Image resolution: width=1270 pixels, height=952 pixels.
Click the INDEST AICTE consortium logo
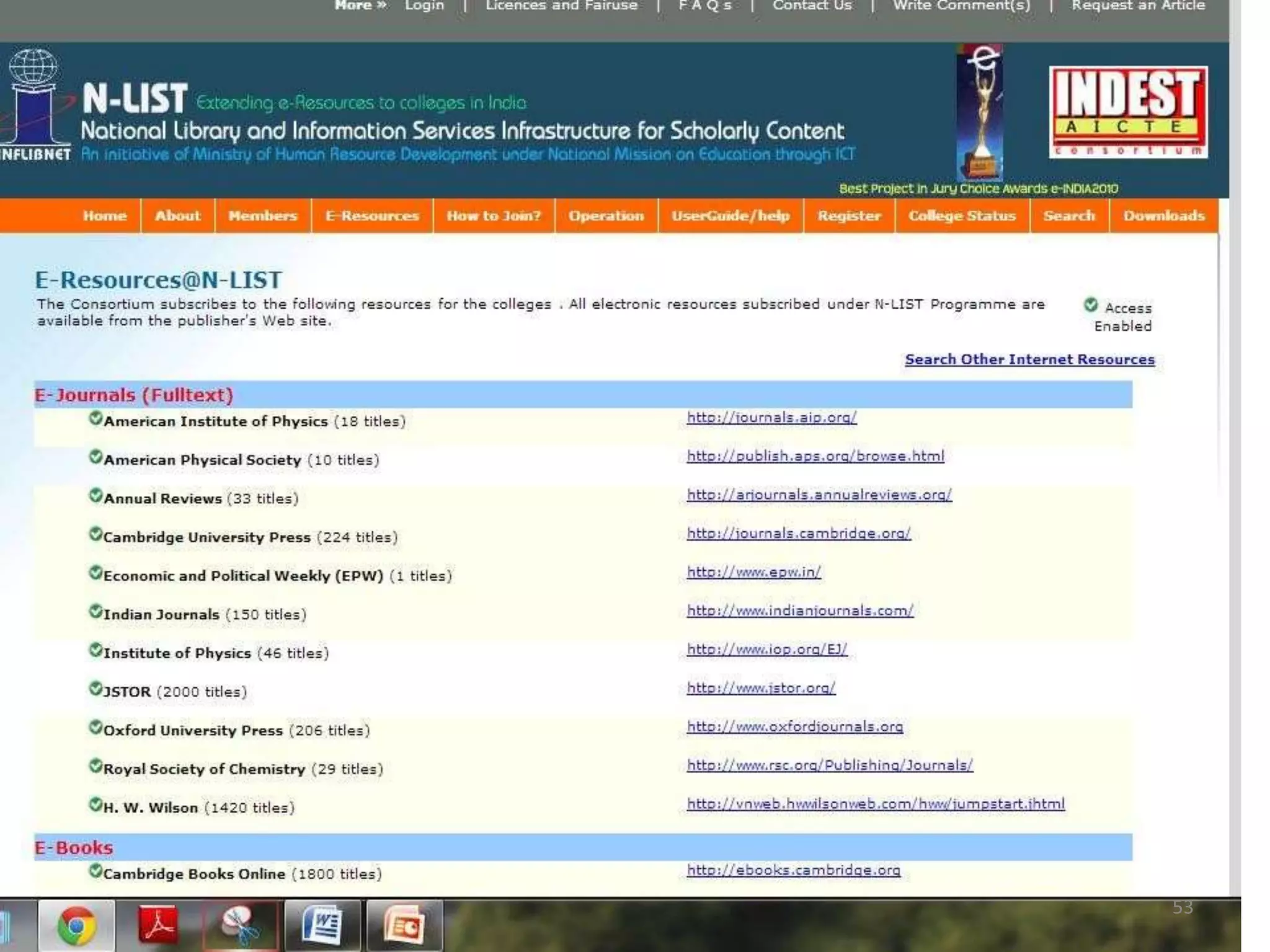tap(1128, 112)
